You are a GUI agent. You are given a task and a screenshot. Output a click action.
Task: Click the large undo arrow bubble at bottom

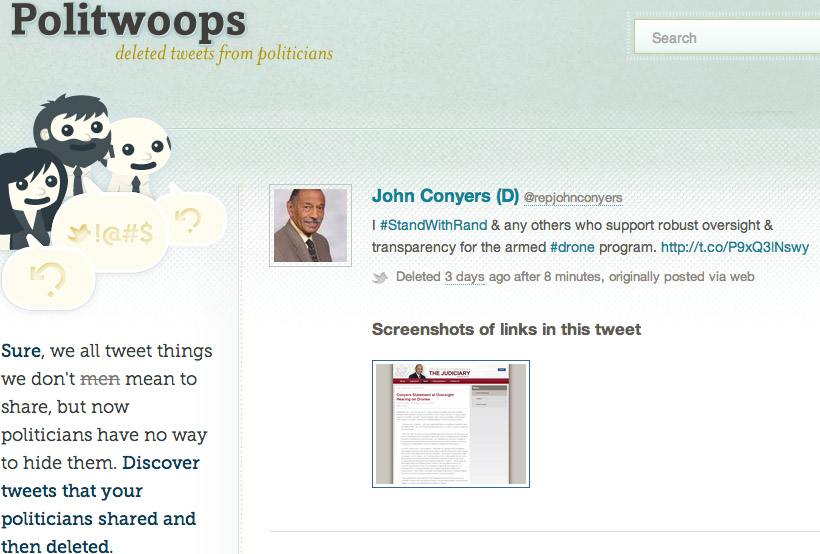[x=48, y=279]
